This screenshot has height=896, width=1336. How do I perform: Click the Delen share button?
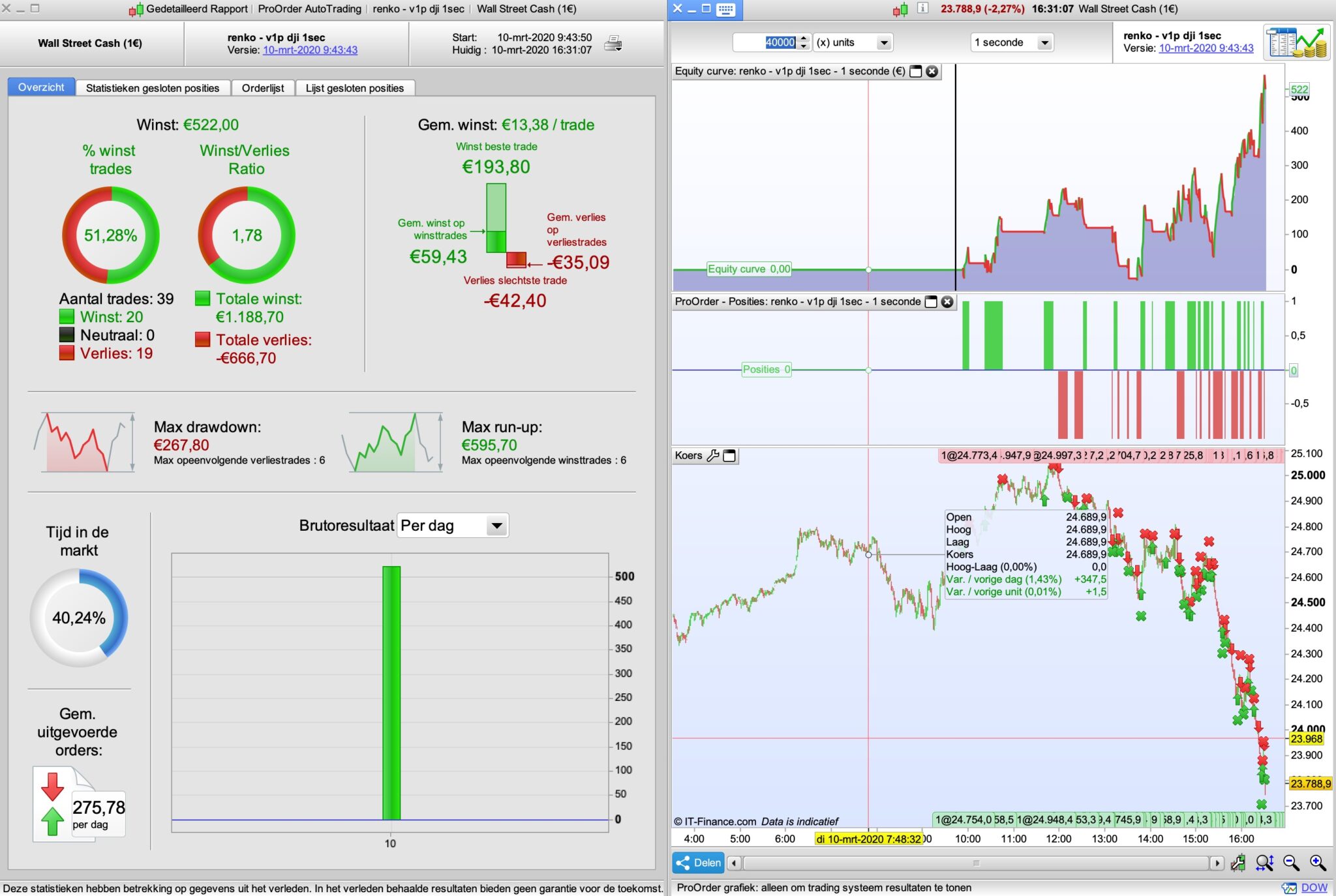pyautogui.click(x=698, y=863)
